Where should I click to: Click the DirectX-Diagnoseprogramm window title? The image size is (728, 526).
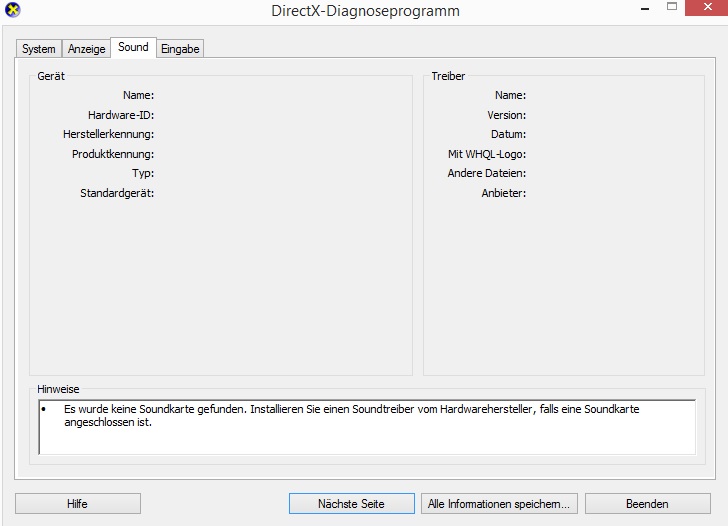click(x=365, y=11)
